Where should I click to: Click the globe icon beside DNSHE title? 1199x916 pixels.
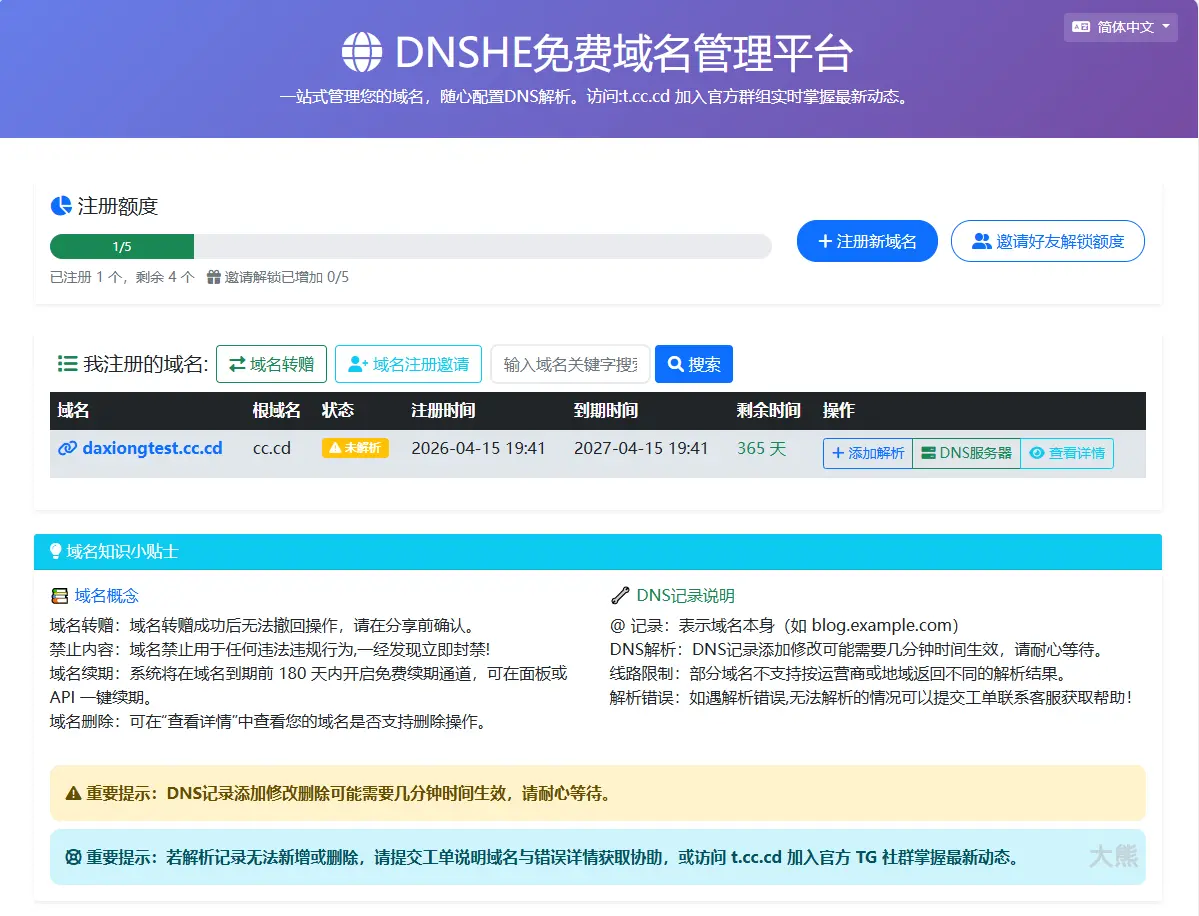pyautogui.click(x=362, y=52)
